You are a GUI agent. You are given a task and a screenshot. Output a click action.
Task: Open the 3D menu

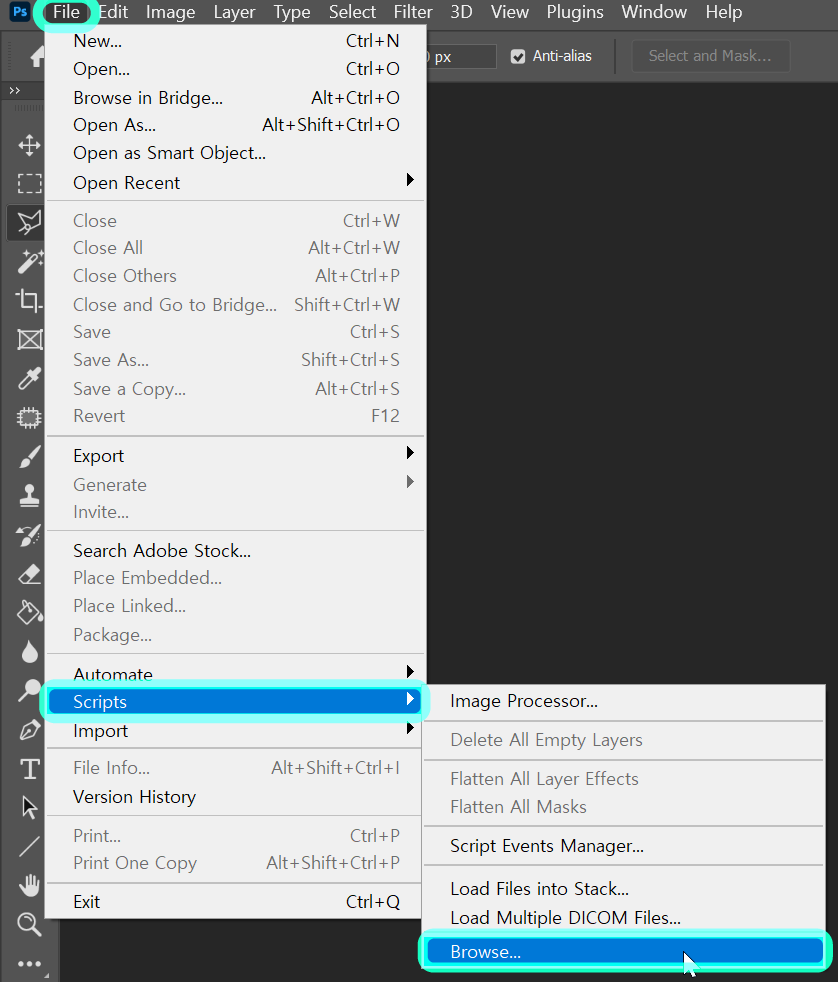tap(462, 12)
